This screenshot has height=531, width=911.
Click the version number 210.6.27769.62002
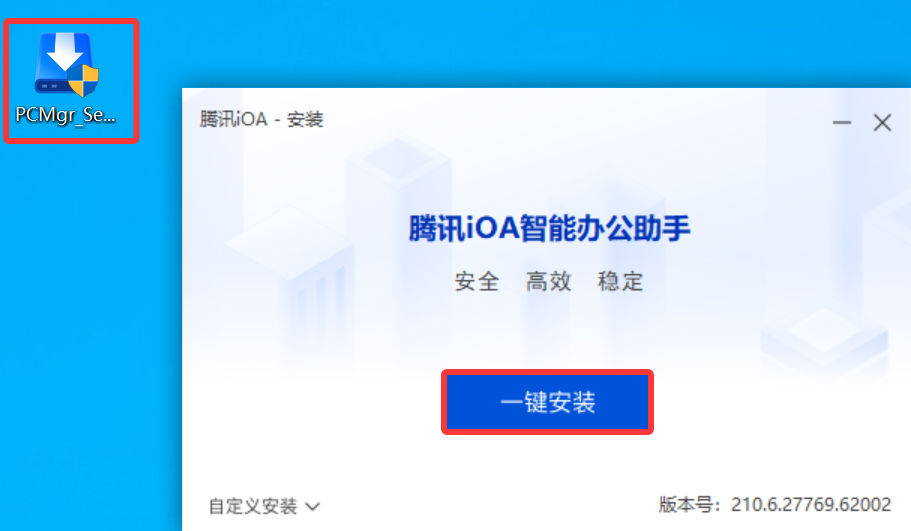click(811, 504)
